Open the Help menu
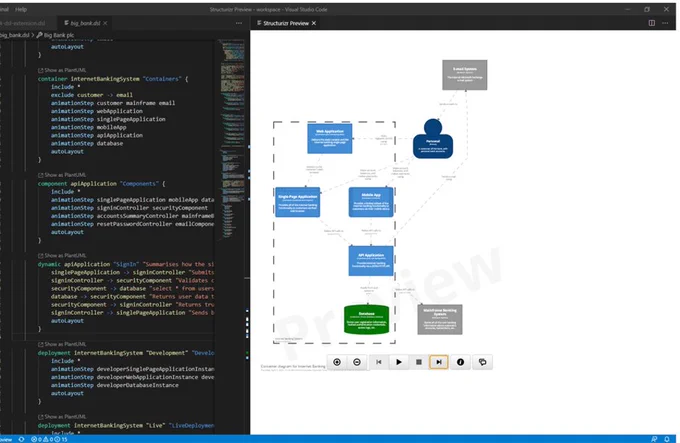This screenshot has width=680, height=443. point(21,9)
